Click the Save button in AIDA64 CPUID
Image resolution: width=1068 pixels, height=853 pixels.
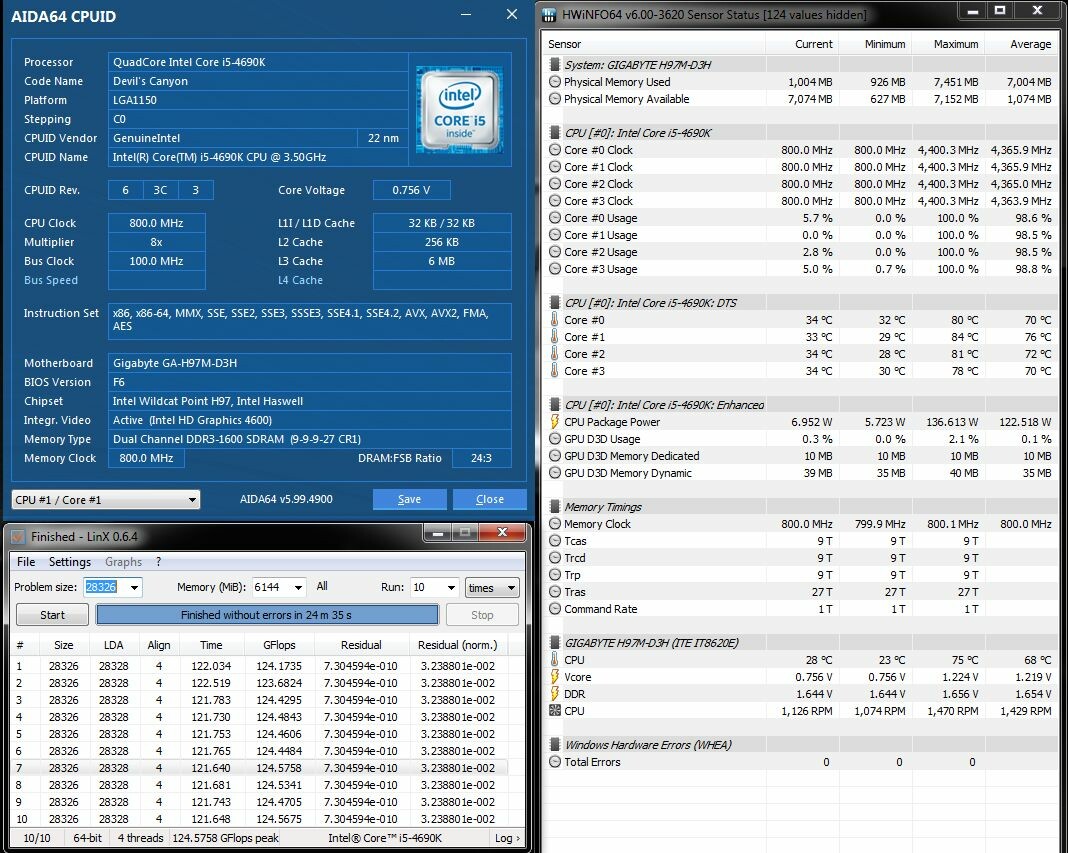point(409,499)
